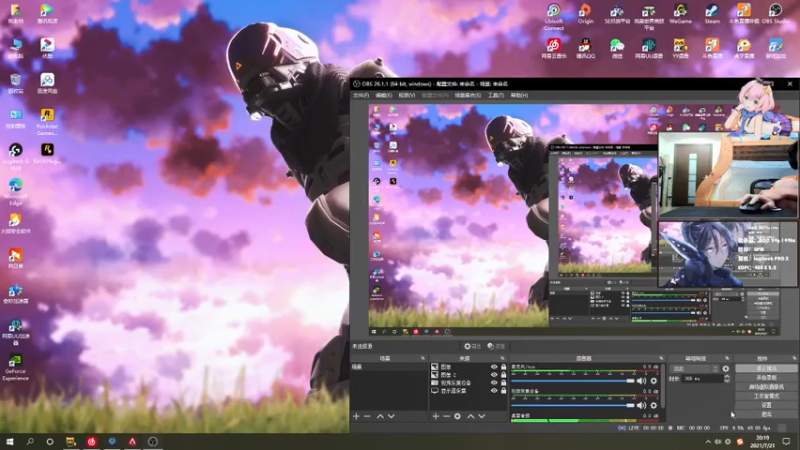Open the 编辑(E) menu in OBS
This screenshot has height=450, width=800.
[x=384, y=95]
